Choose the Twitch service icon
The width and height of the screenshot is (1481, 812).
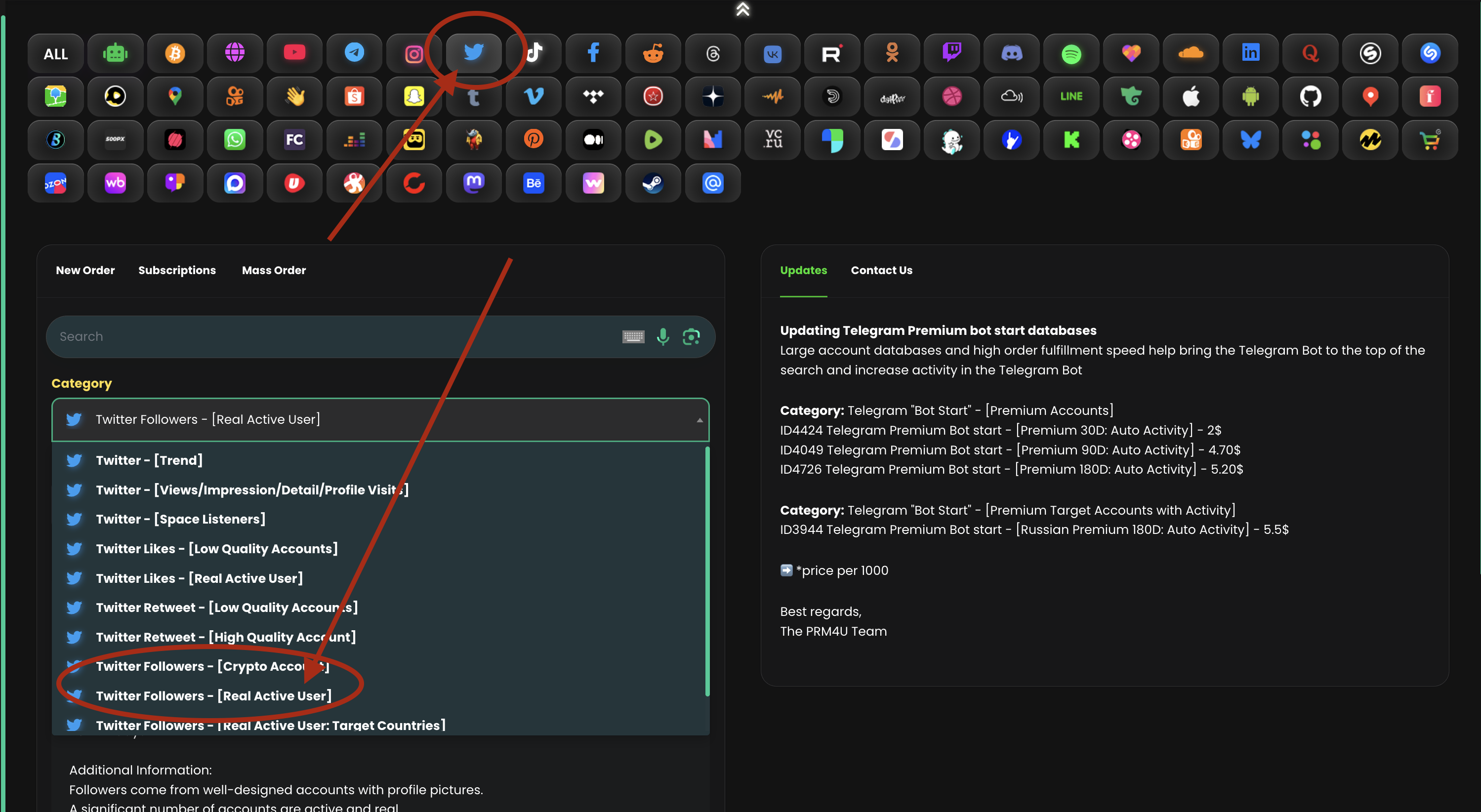(952, 53)
